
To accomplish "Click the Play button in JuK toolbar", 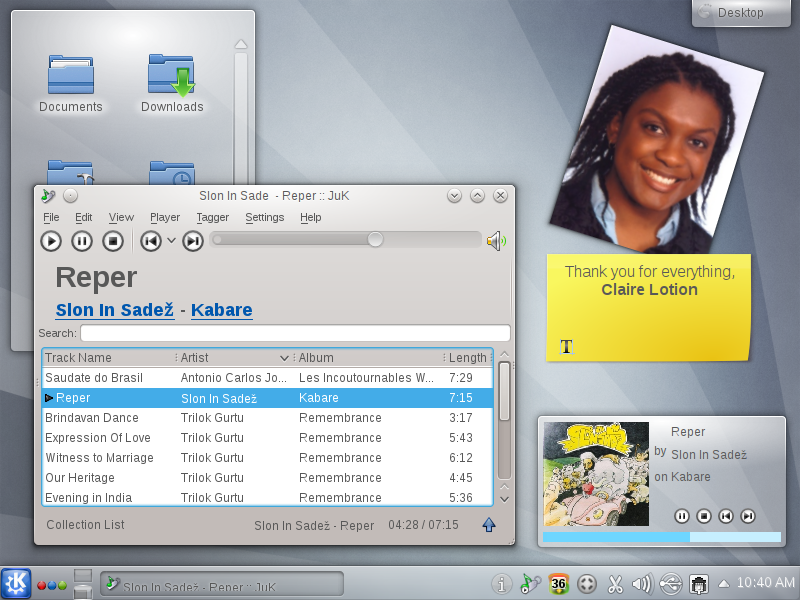I will (x=51, y=241).
